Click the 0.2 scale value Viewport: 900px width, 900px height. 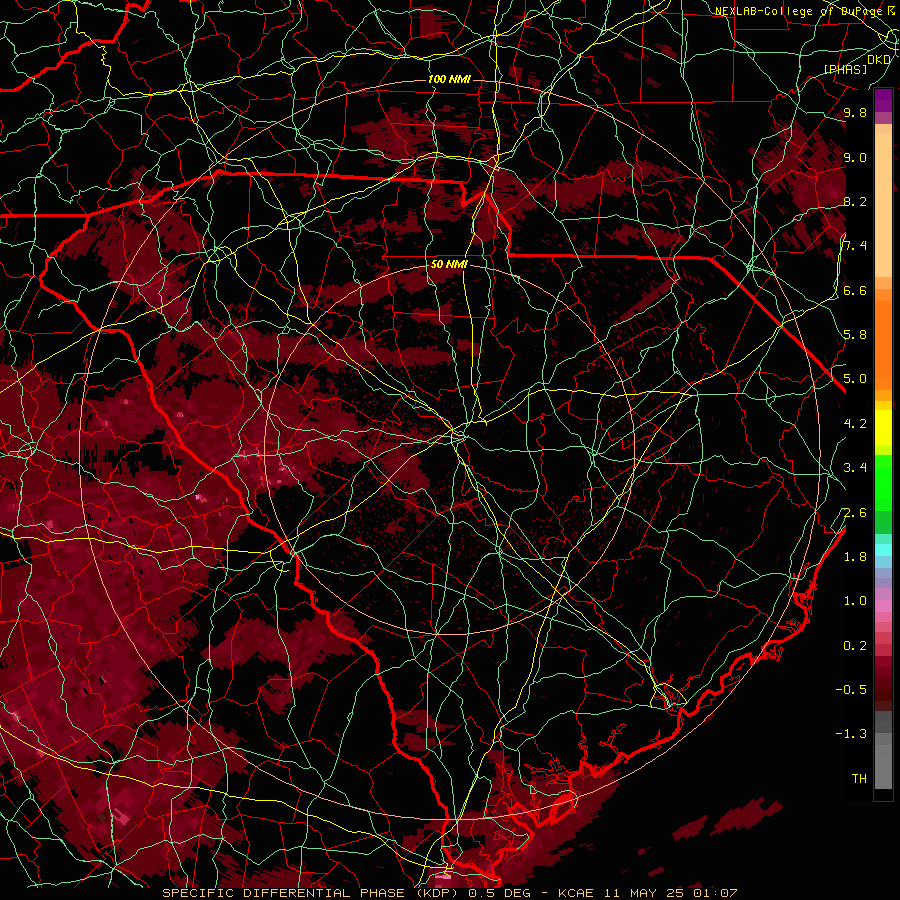[855, 646]
